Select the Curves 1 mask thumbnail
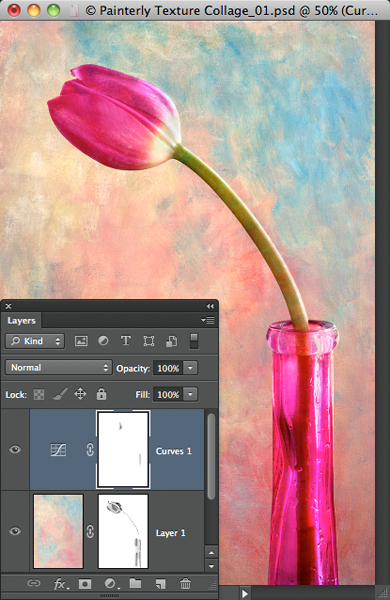The image size is (390, 600). 123,449
